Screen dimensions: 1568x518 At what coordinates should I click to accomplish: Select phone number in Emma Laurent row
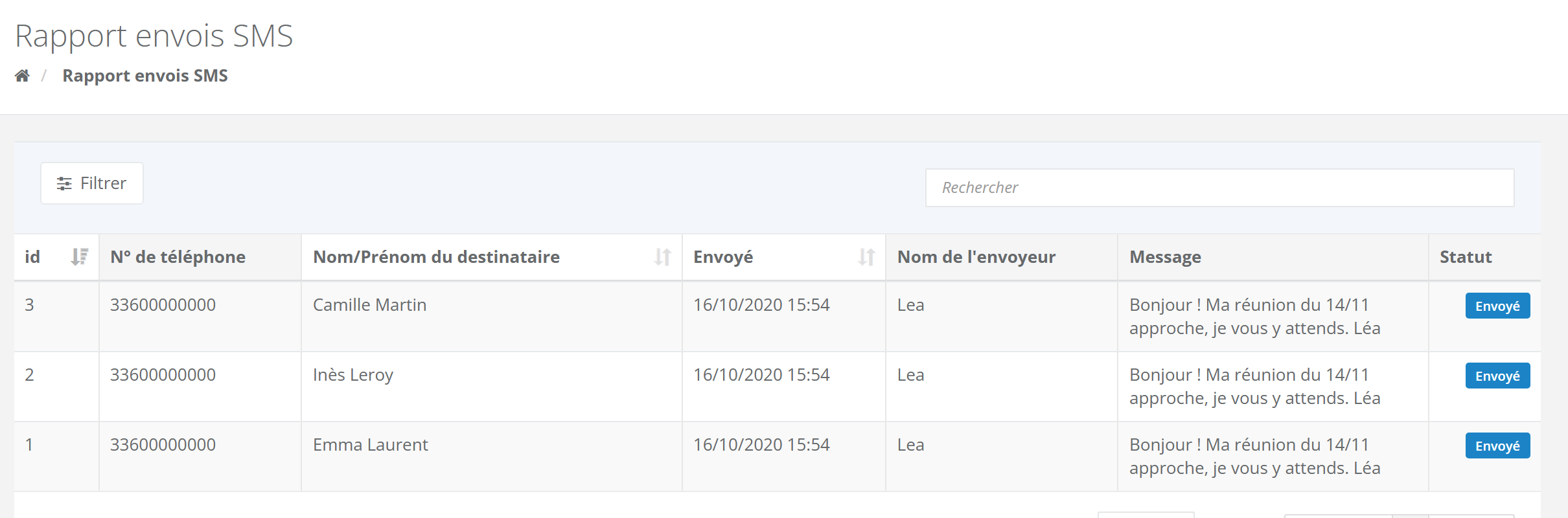coord(163,445)
